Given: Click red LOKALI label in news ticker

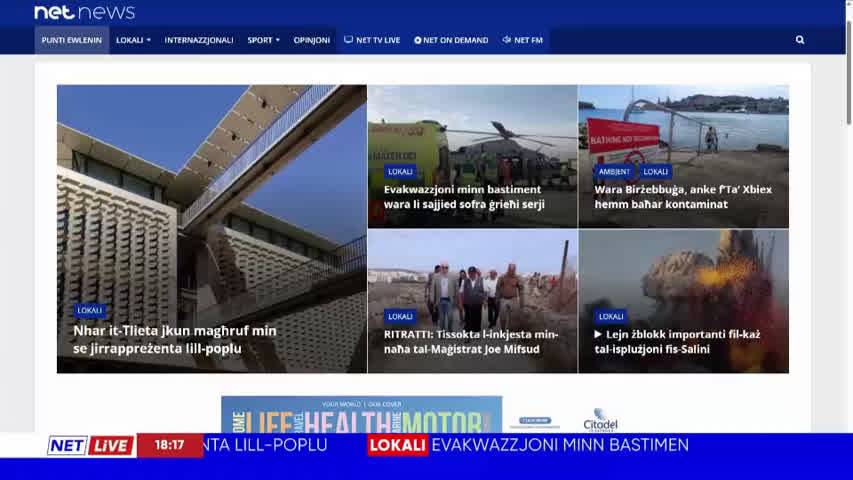Looking at the screenshot, I should pyautogui.click(x=398, y=445).
